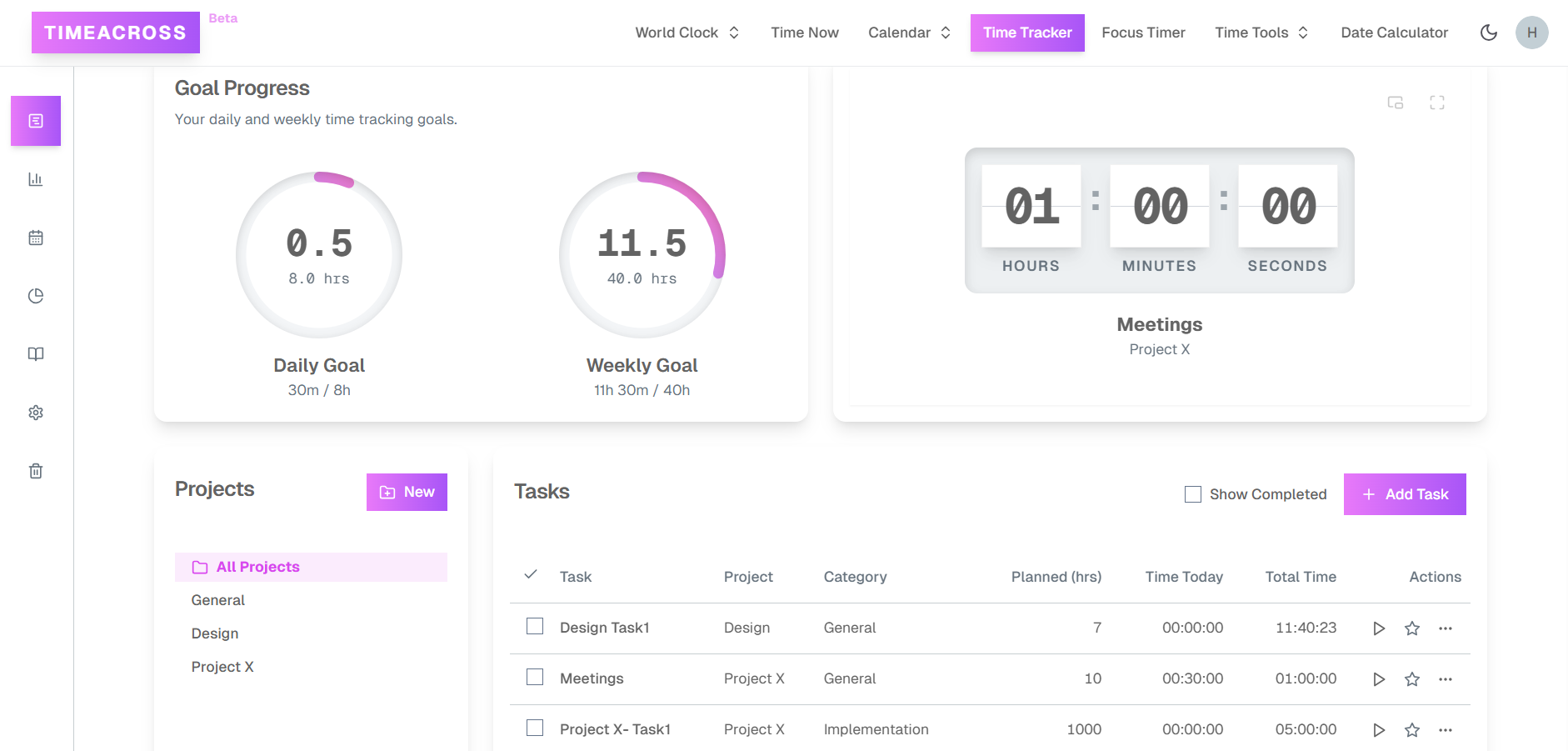This screenshot has width=1568, height=751.
Task: Star the Project X- Task1 row
Action: pos(1412,730)
